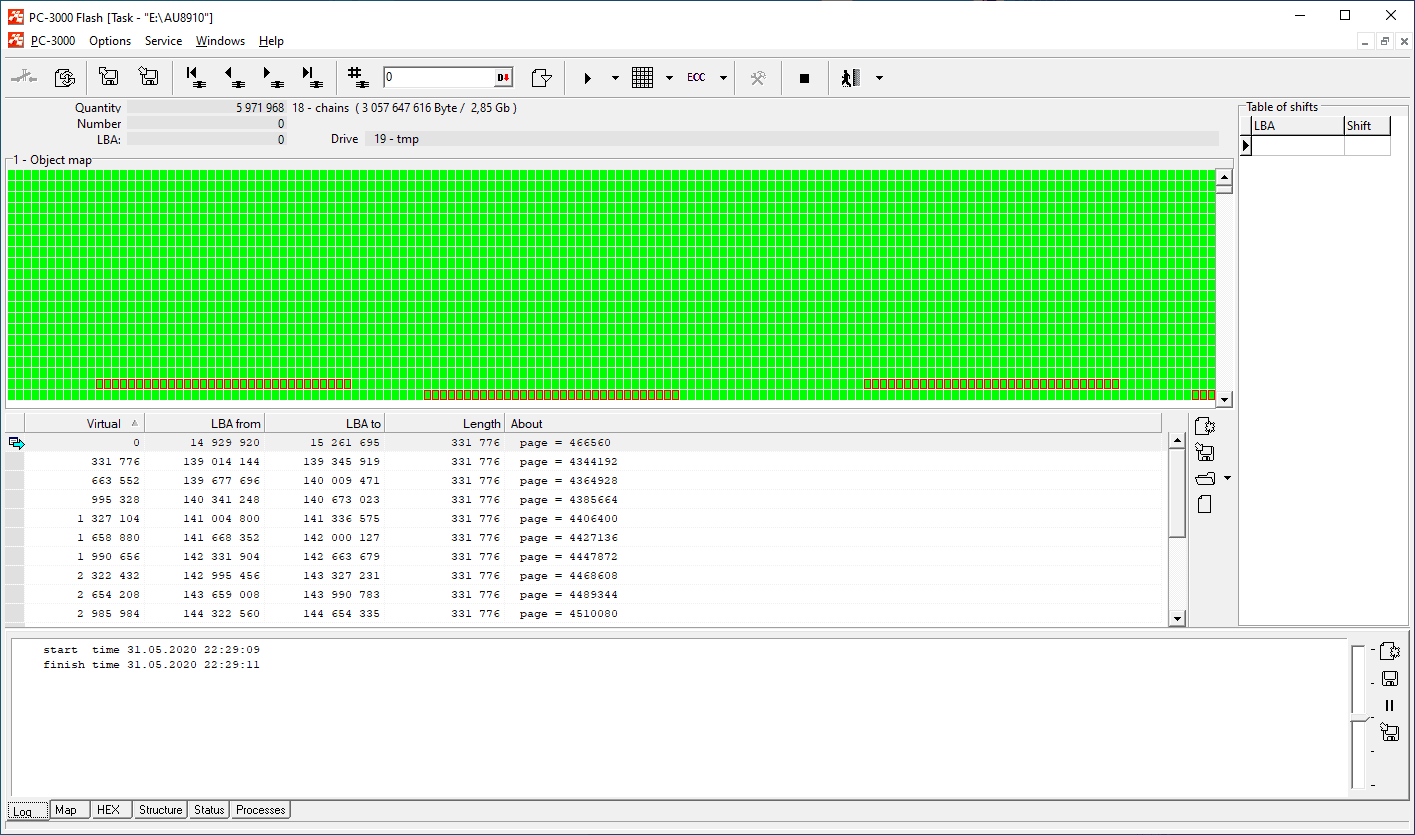Click the LBA header in Table of shifts
Viewport: 1415px width, 835px height.
coord(1298,126)
